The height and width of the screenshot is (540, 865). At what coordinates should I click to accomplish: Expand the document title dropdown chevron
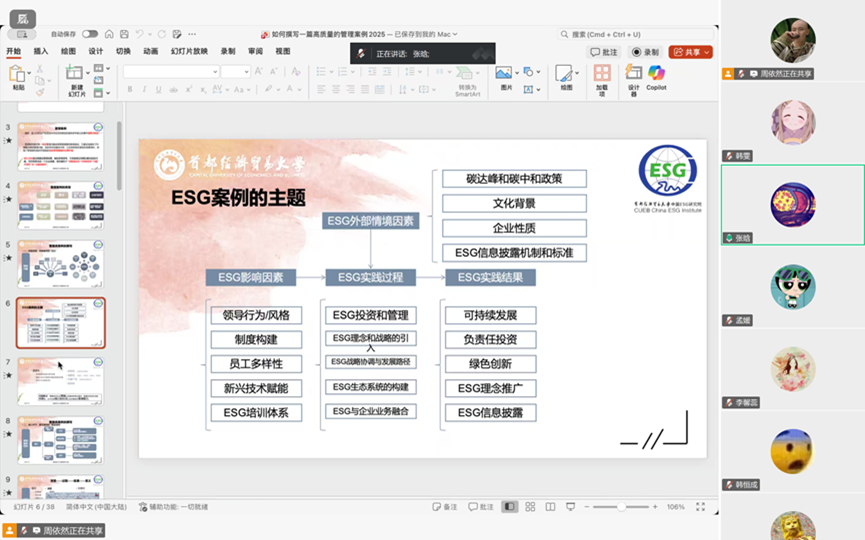455,34
